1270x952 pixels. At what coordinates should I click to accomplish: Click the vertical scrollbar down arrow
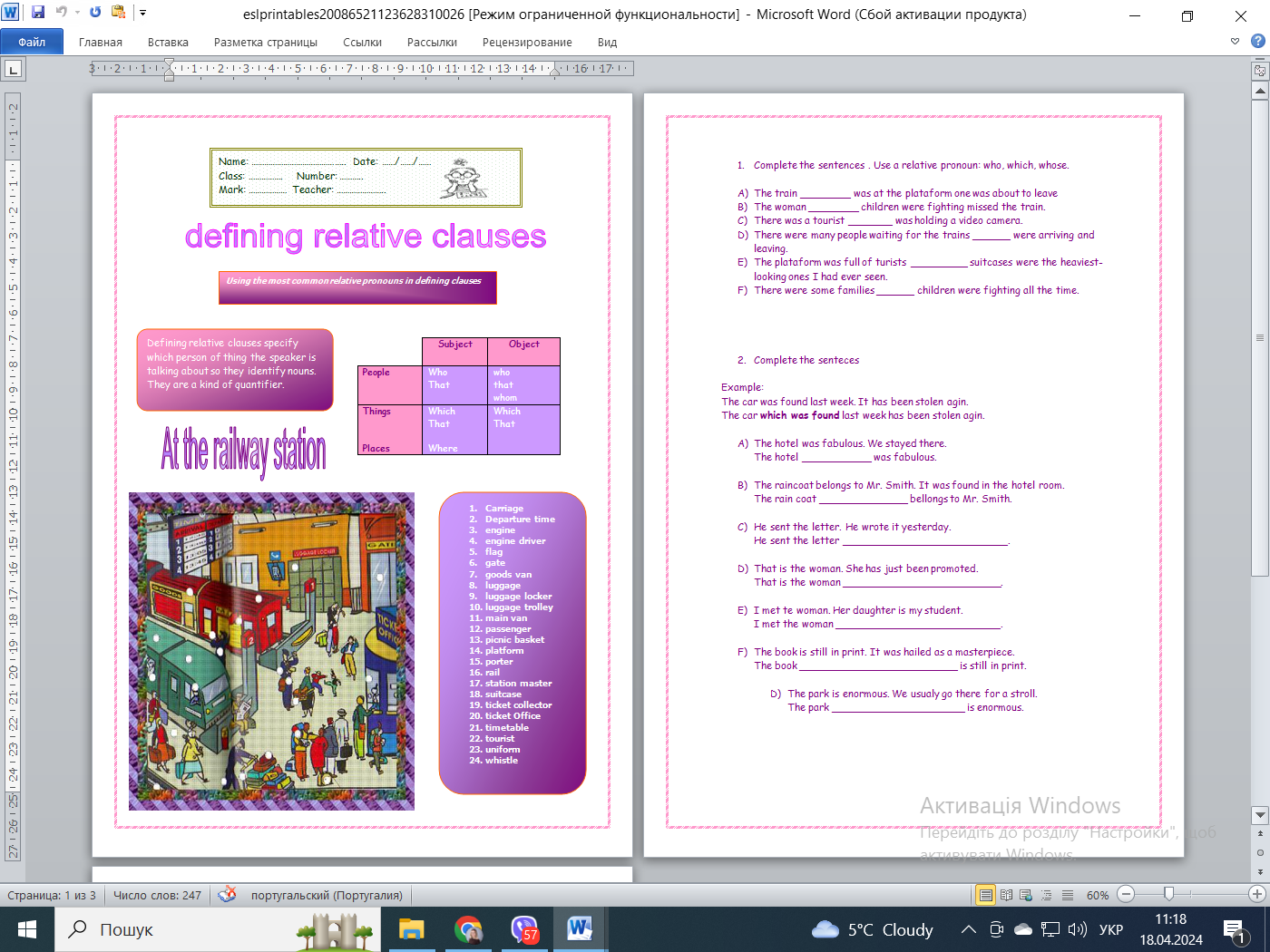pos(1260,814)
